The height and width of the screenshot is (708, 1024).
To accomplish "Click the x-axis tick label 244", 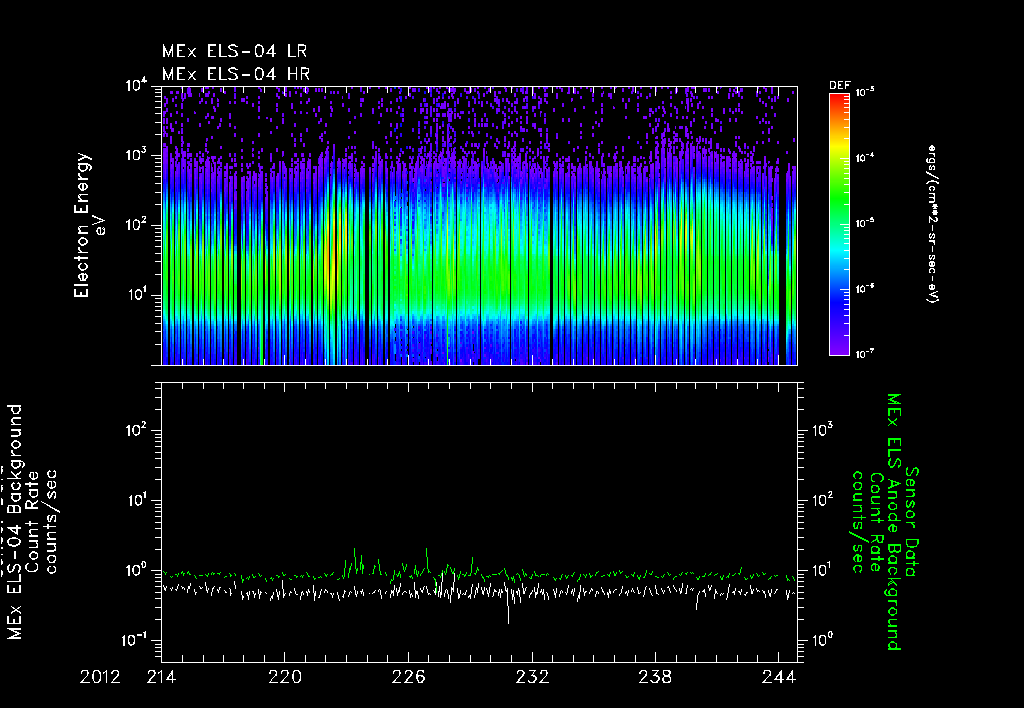I will click(x=778, y=677).
